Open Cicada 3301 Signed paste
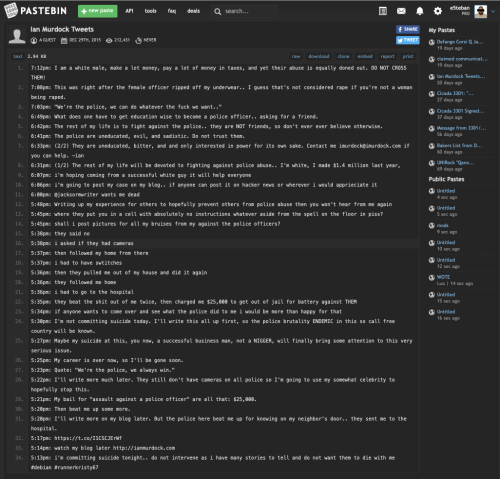Image resolution: width=500 pixels, height=479 pixels. point(460,111)
